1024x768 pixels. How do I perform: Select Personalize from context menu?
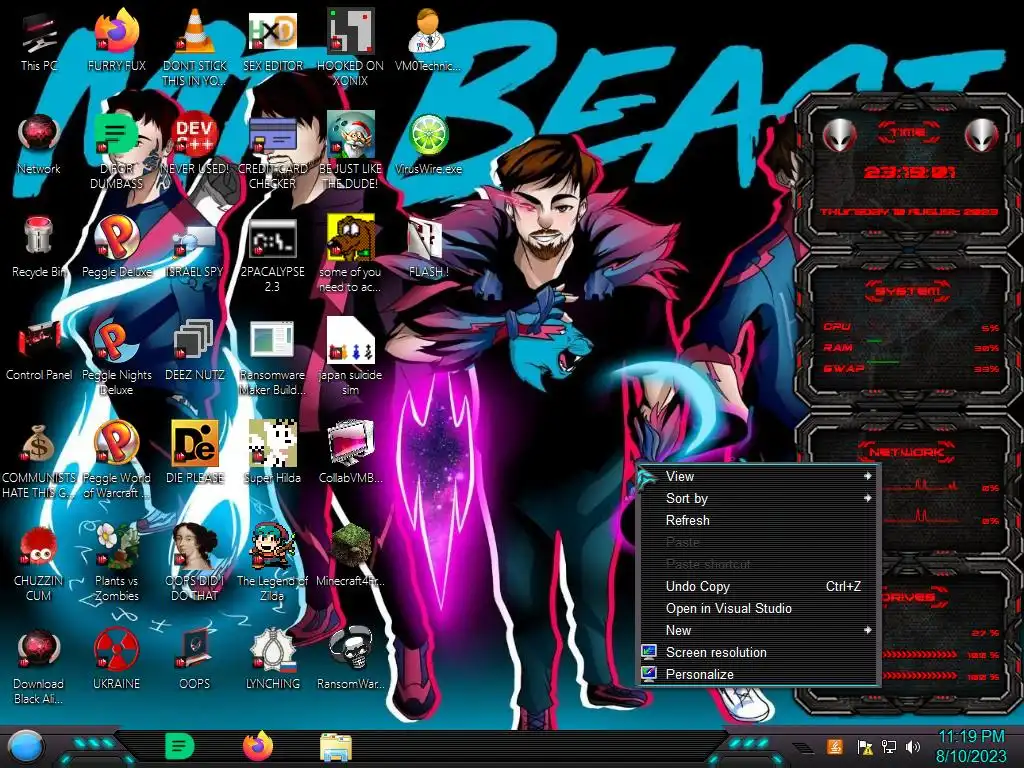coord(759,675)
